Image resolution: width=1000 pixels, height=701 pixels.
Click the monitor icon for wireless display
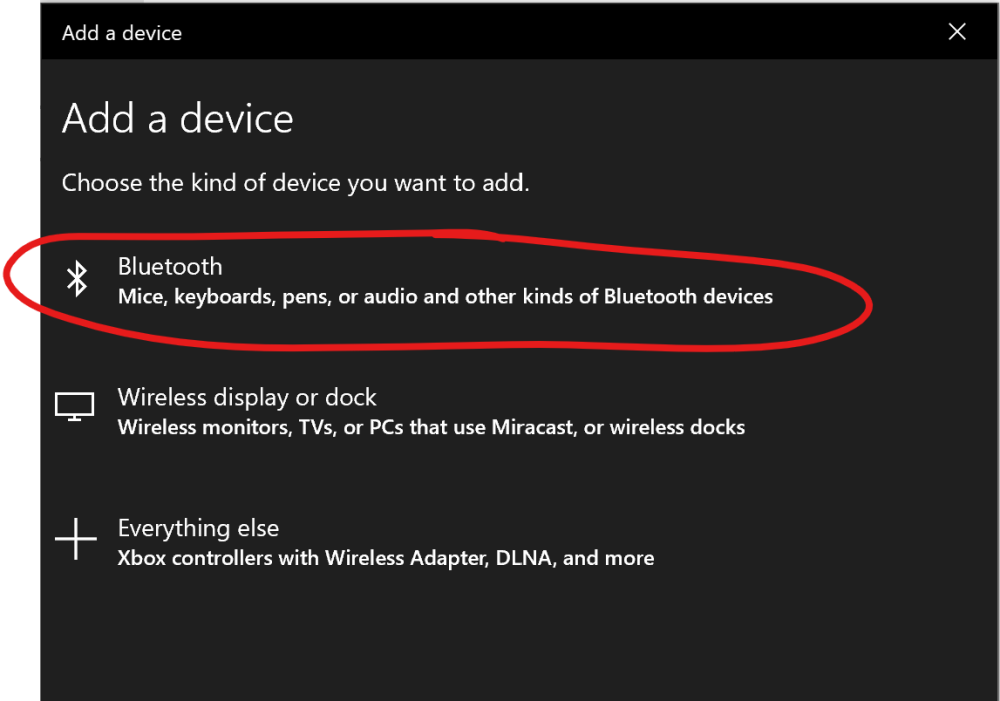click(74, 406)
